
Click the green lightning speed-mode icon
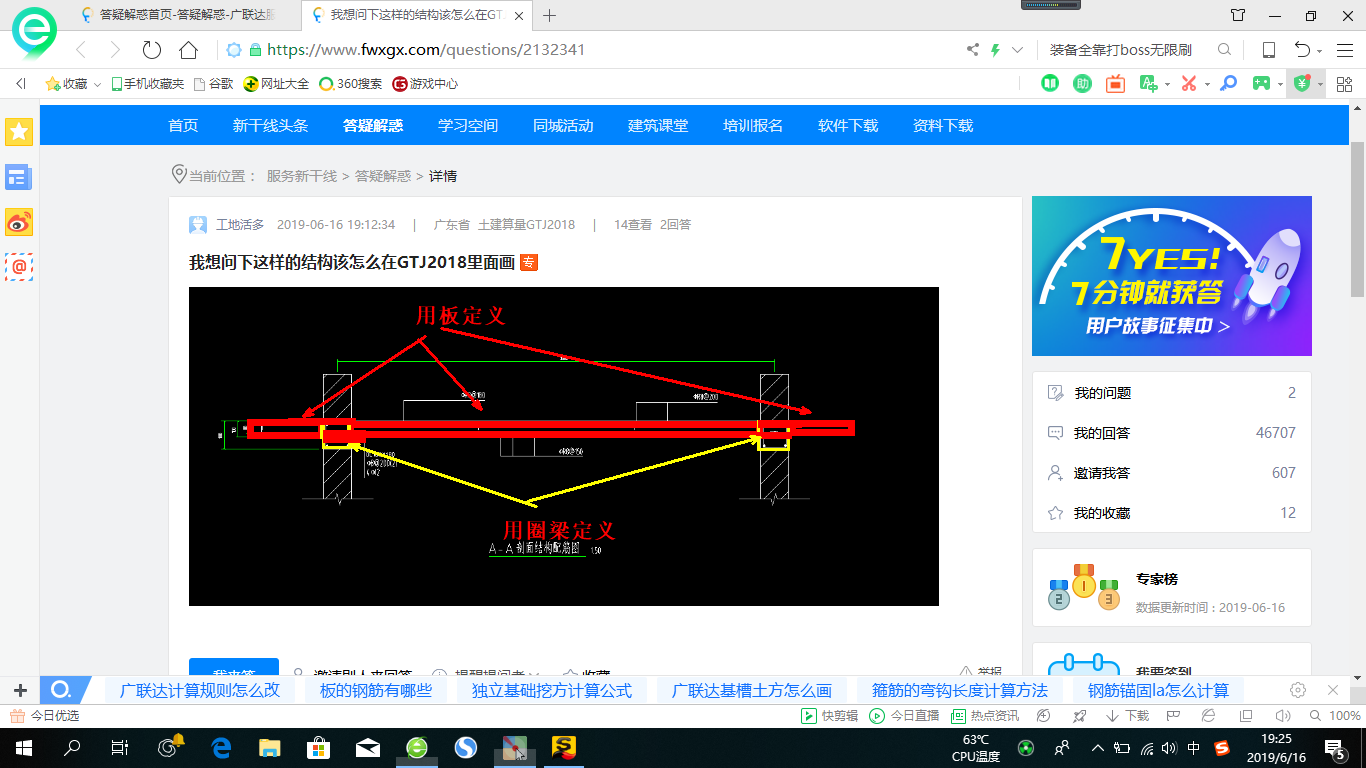(x=995, y=49)
